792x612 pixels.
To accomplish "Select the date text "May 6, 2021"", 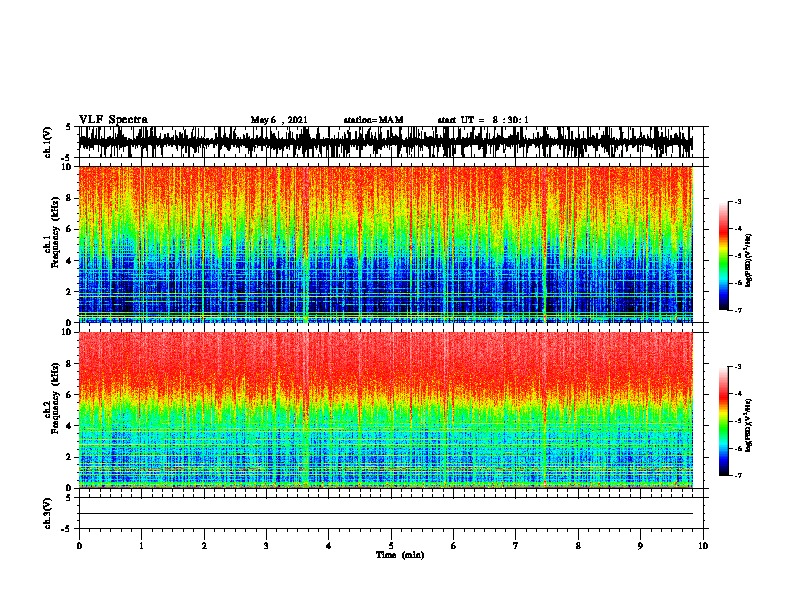I will click(x=279, y=120).
